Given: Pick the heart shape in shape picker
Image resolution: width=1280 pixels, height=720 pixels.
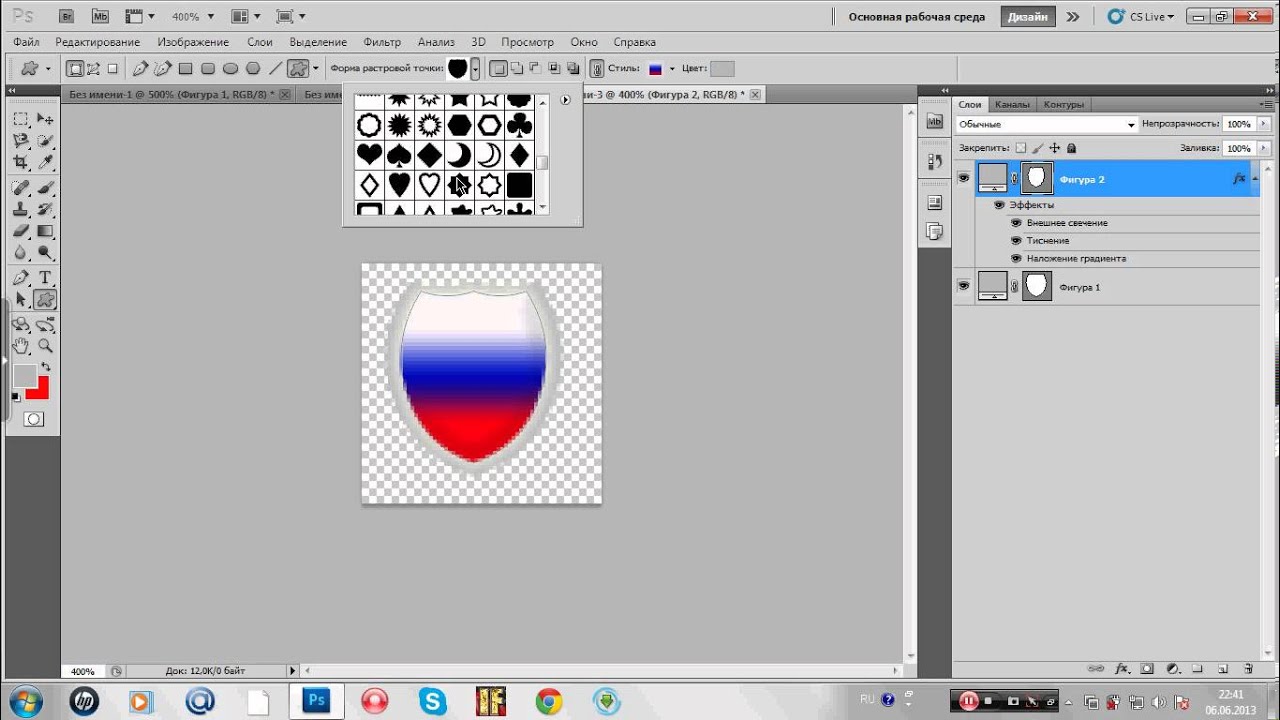Looking at the screenshot, I should tap(369, 155).
